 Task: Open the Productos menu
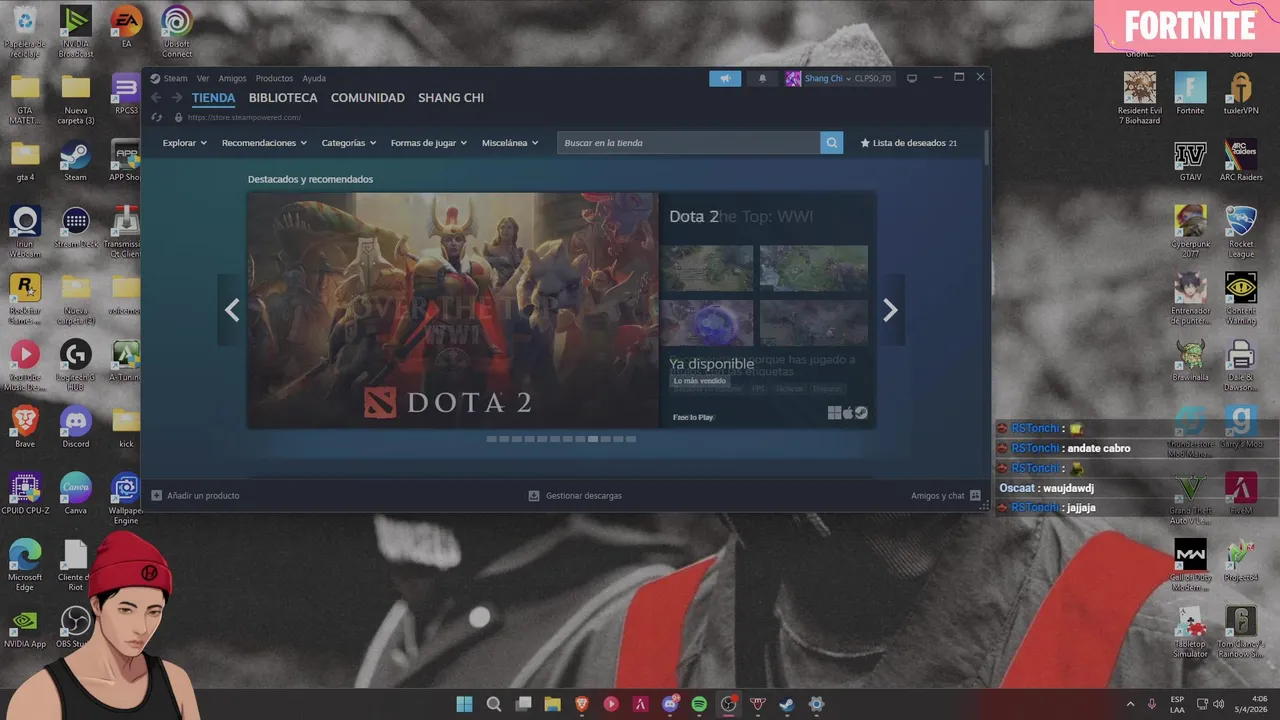tap(274, 78)
